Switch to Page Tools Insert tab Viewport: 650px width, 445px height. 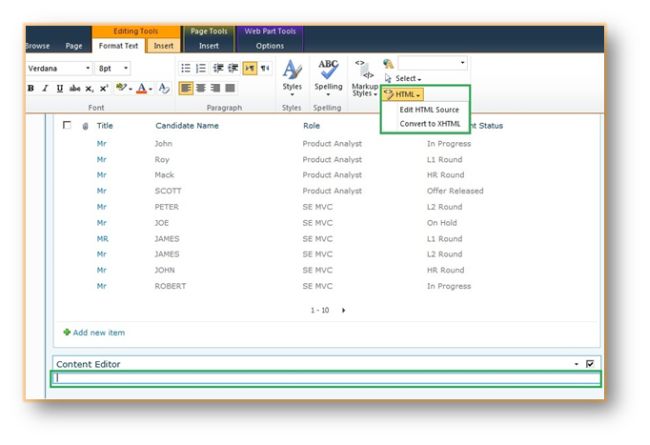(x=209, y=46)
